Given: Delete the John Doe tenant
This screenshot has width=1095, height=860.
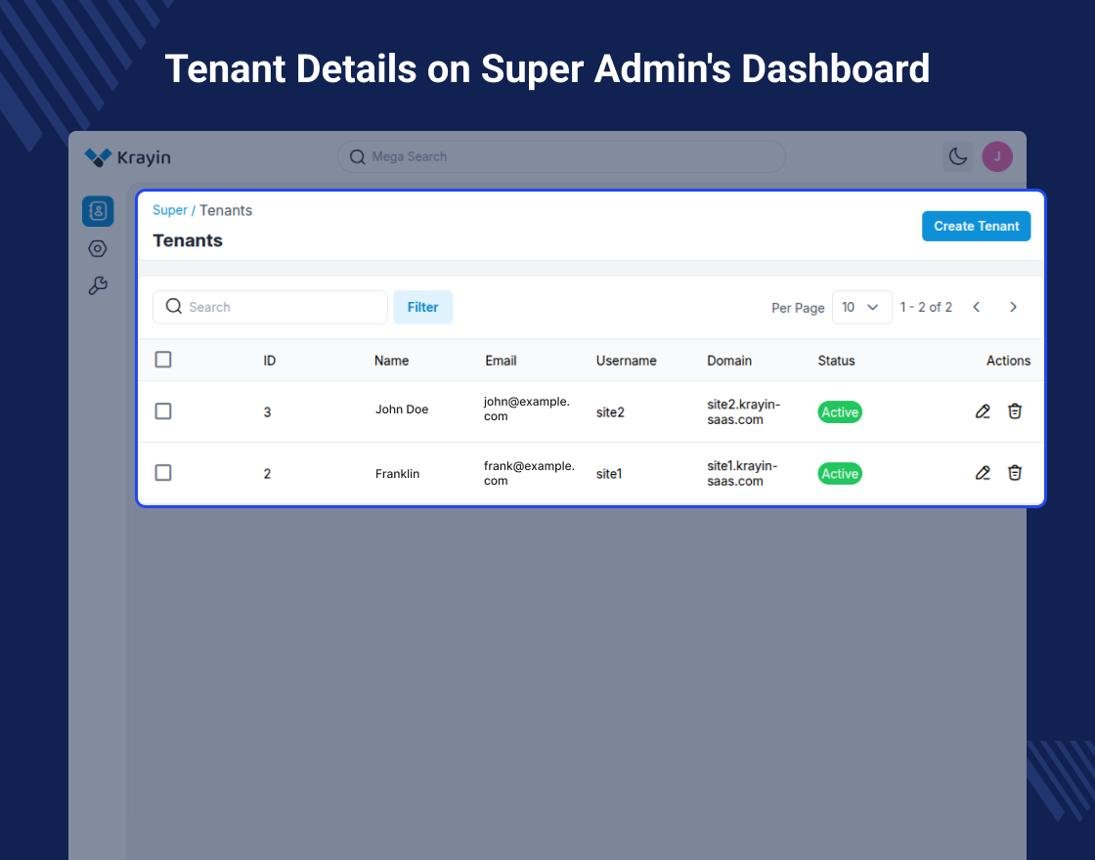Looking at the screenshot, I should (1015, 411).
